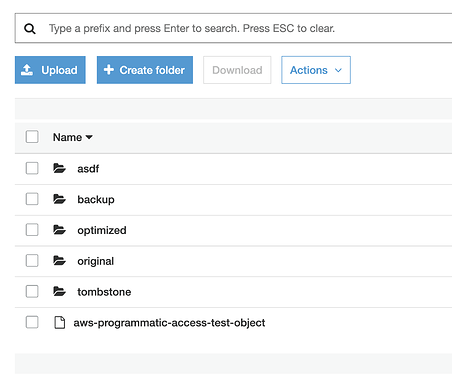The height and width of the screenshot is (375, 452).
Task: Click the Create folder button
Action: click(x=145, y=70)
